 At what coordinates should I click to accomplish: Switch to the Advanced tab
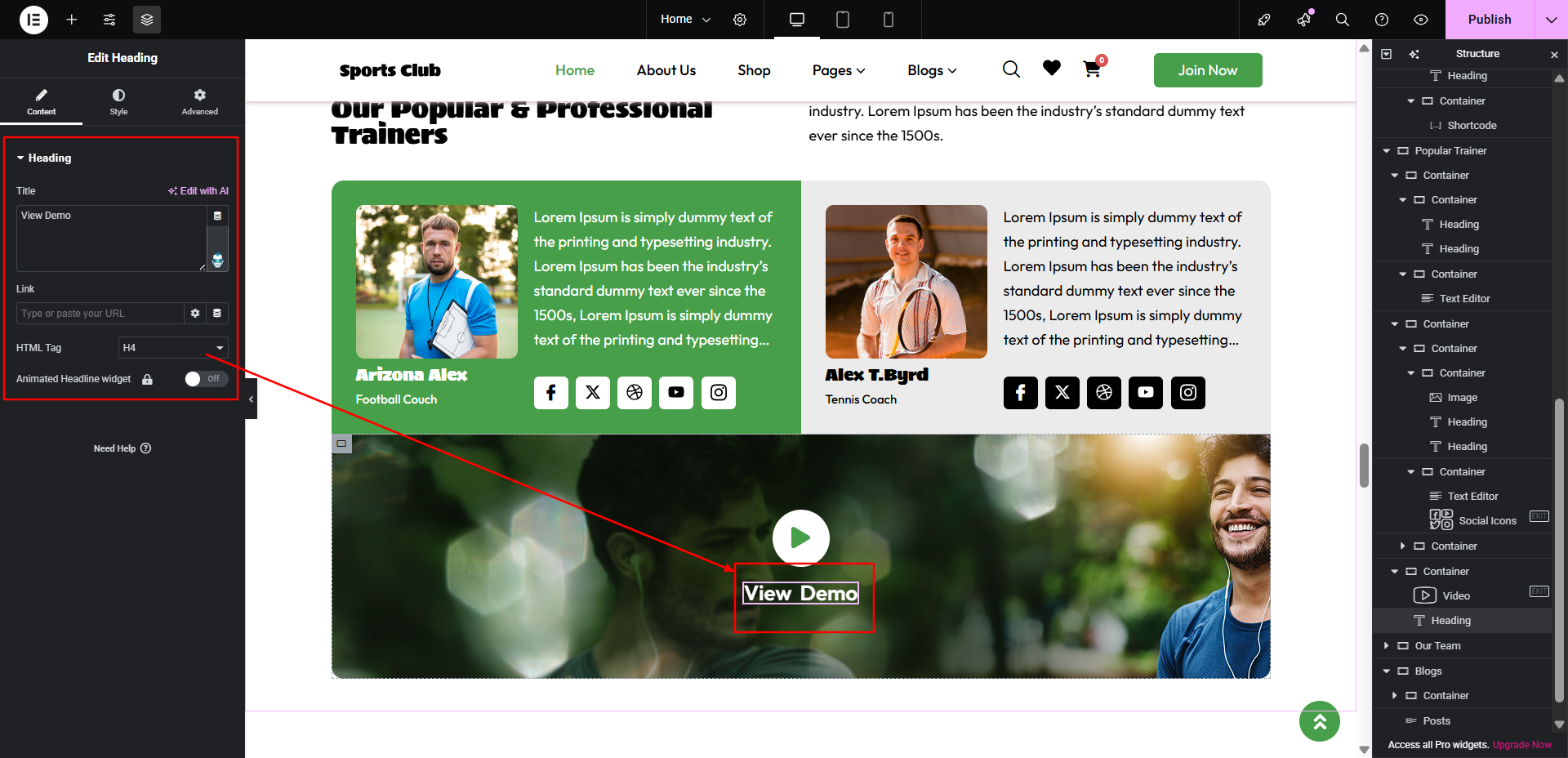click(x=200, y=102)
